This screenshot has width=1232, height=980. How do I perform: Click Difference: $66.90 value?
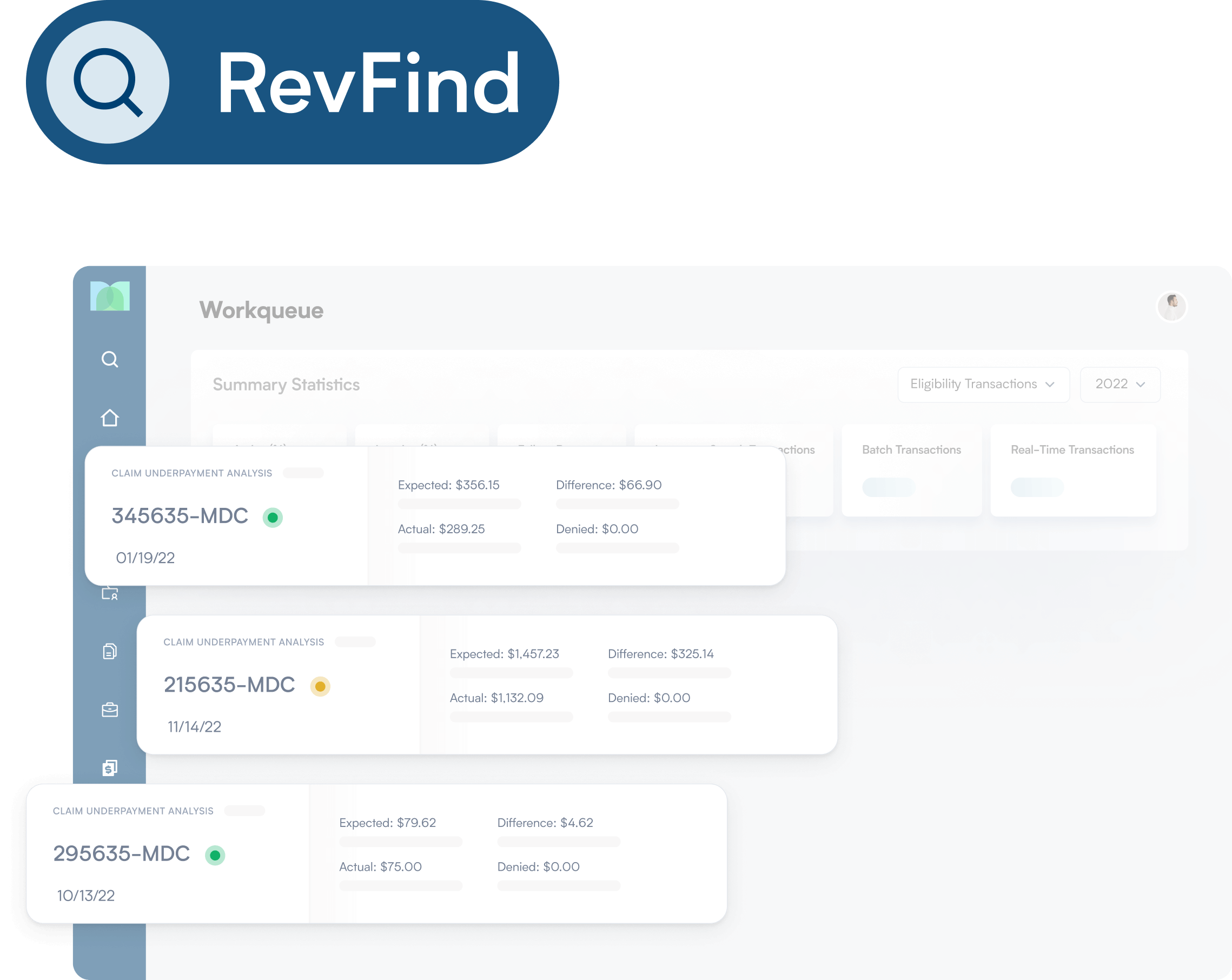(x=608, y=485)
